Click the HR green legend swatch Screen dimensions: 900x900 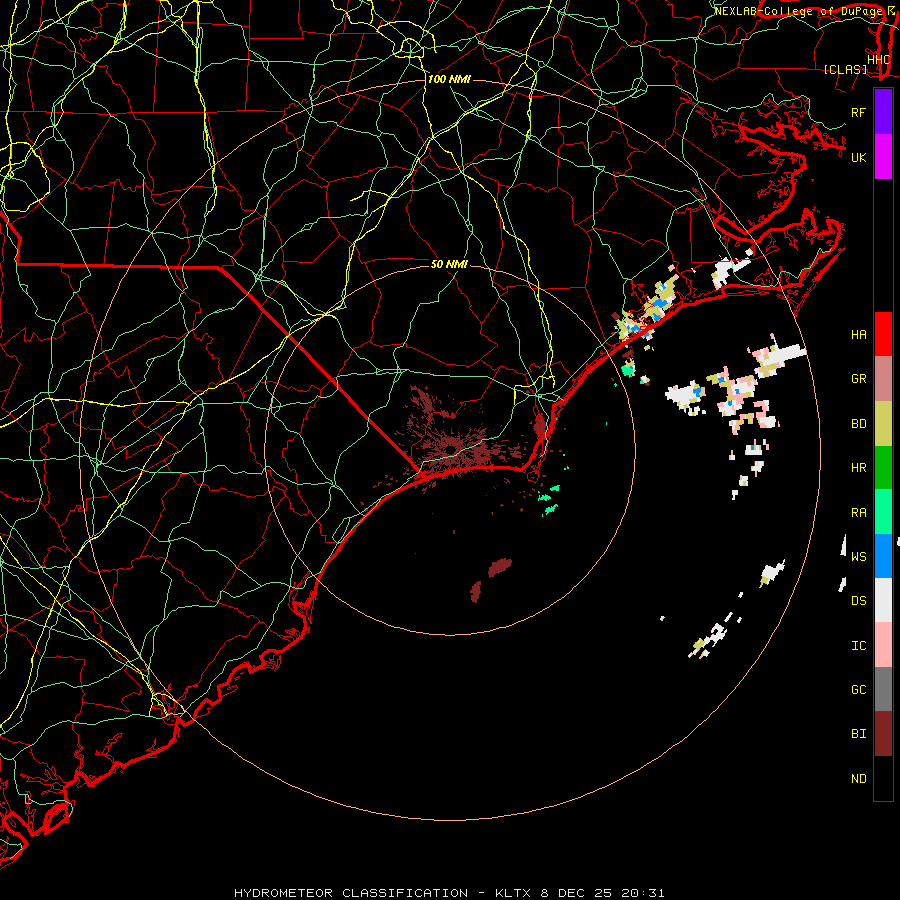coord(883,467)
